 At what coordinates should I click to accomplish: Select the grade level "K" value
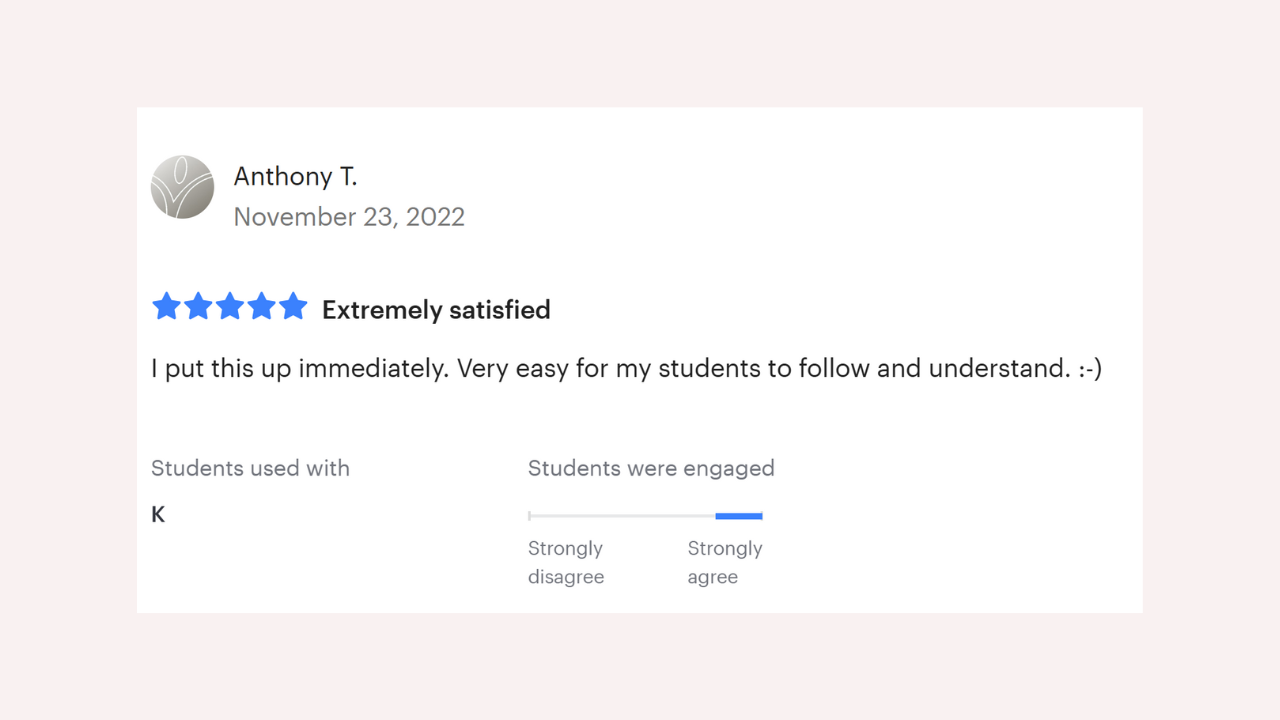pyautogui.click(x=158, y=515)
